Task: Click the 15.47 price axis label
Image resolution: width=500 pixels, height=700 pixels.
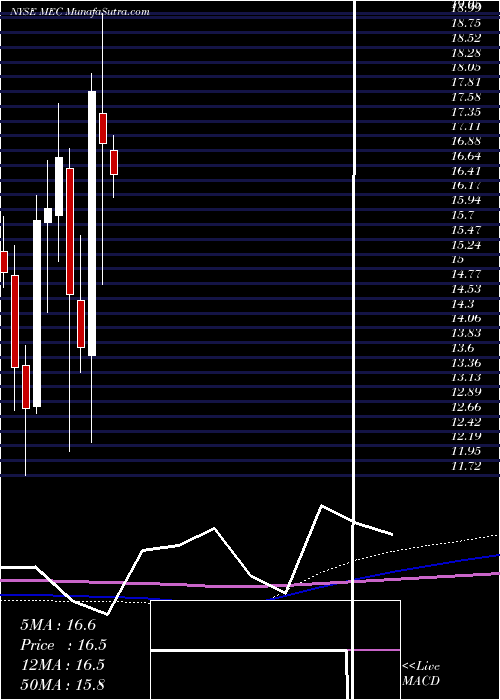Action: pyautogui.click(x=466, y=230)
